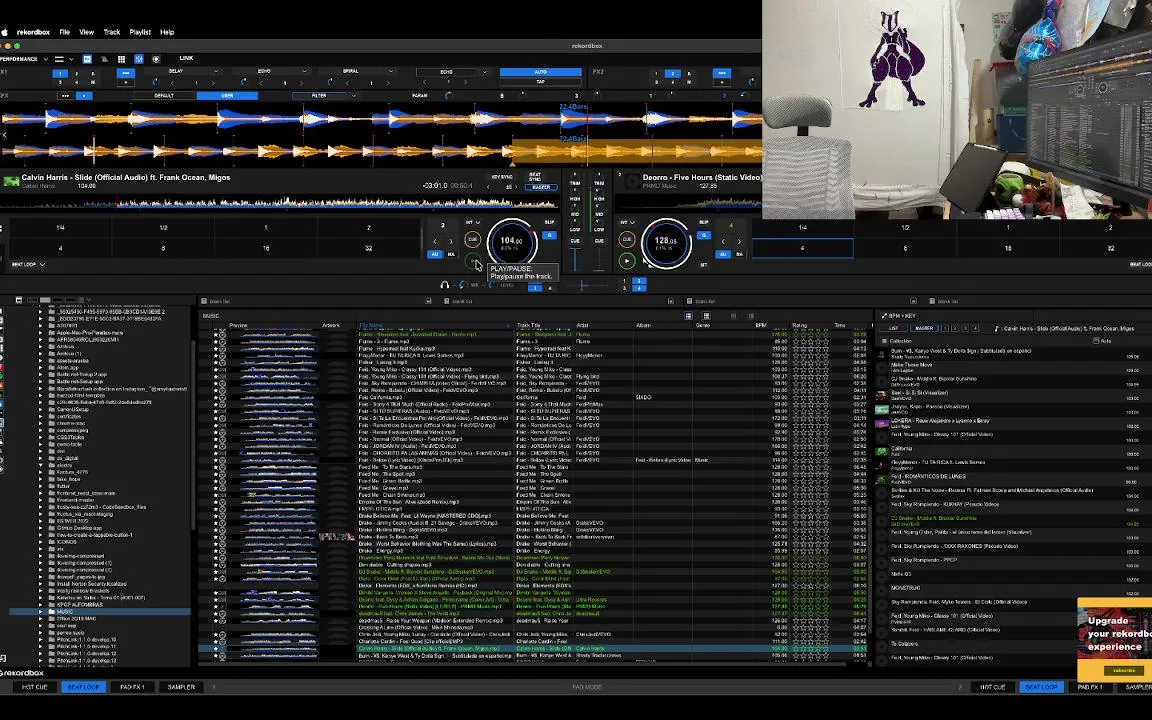The image size is (1152, 720).
Task: Click deck 2 highlighted beat loop 4 pad
Action: (x=802, y=248)
